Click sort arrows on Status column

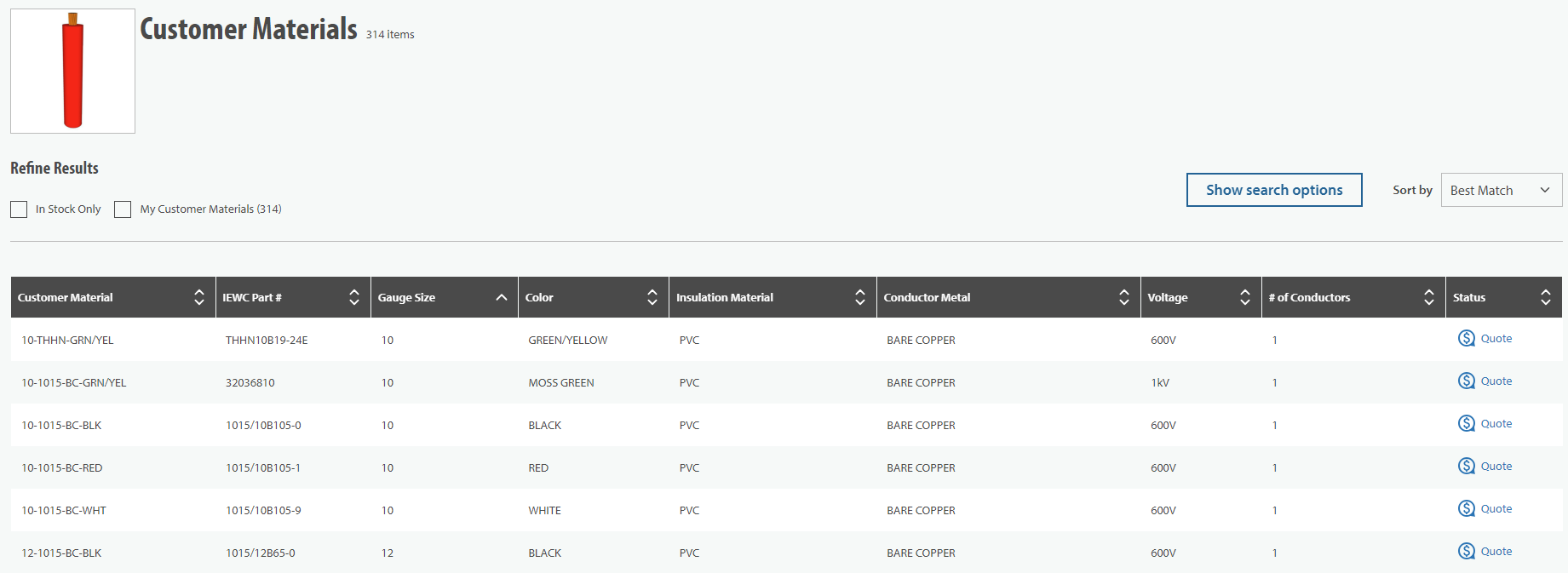pos(1546,297)
